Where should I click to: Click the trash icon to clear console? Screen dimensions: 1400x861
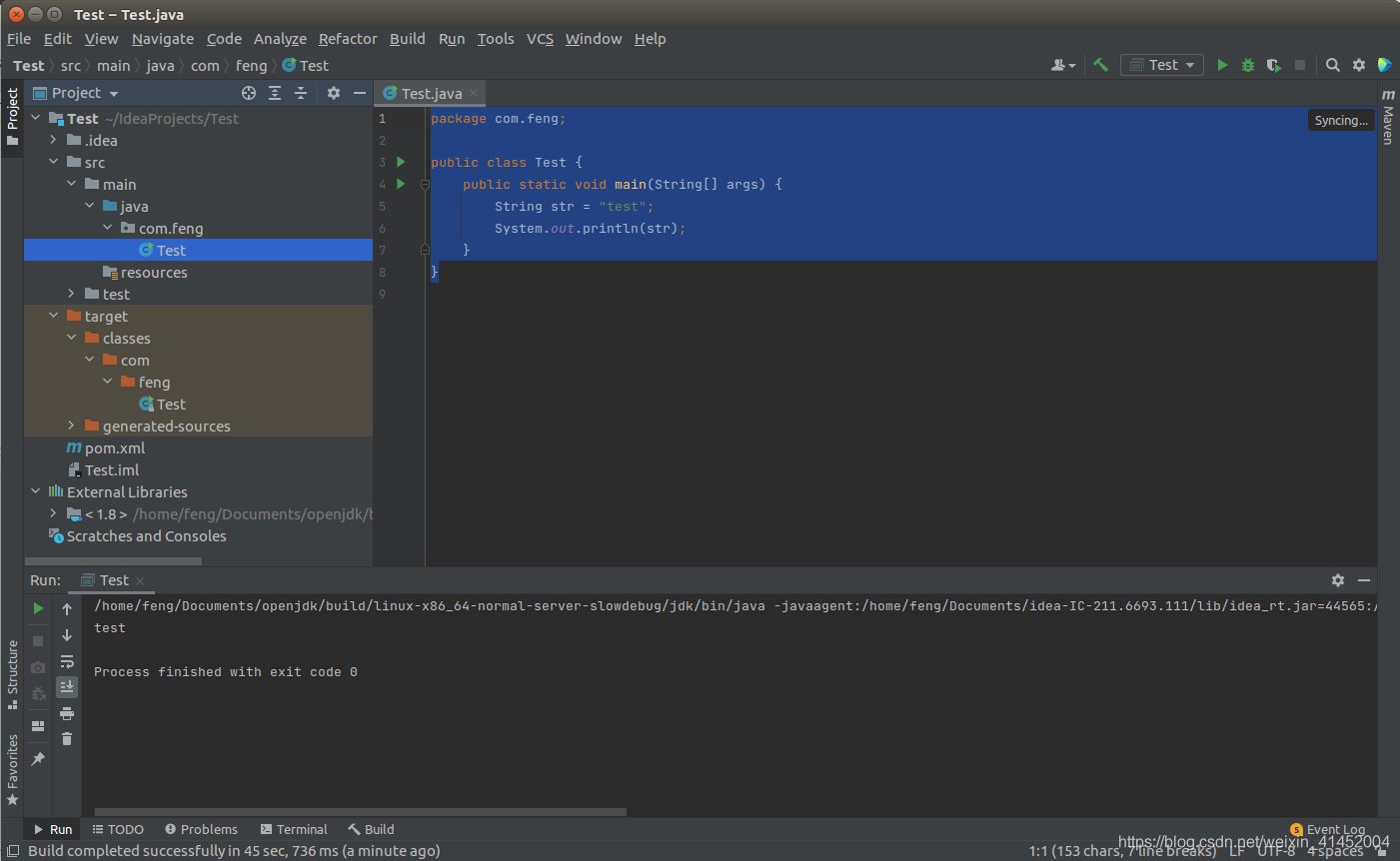67,739
